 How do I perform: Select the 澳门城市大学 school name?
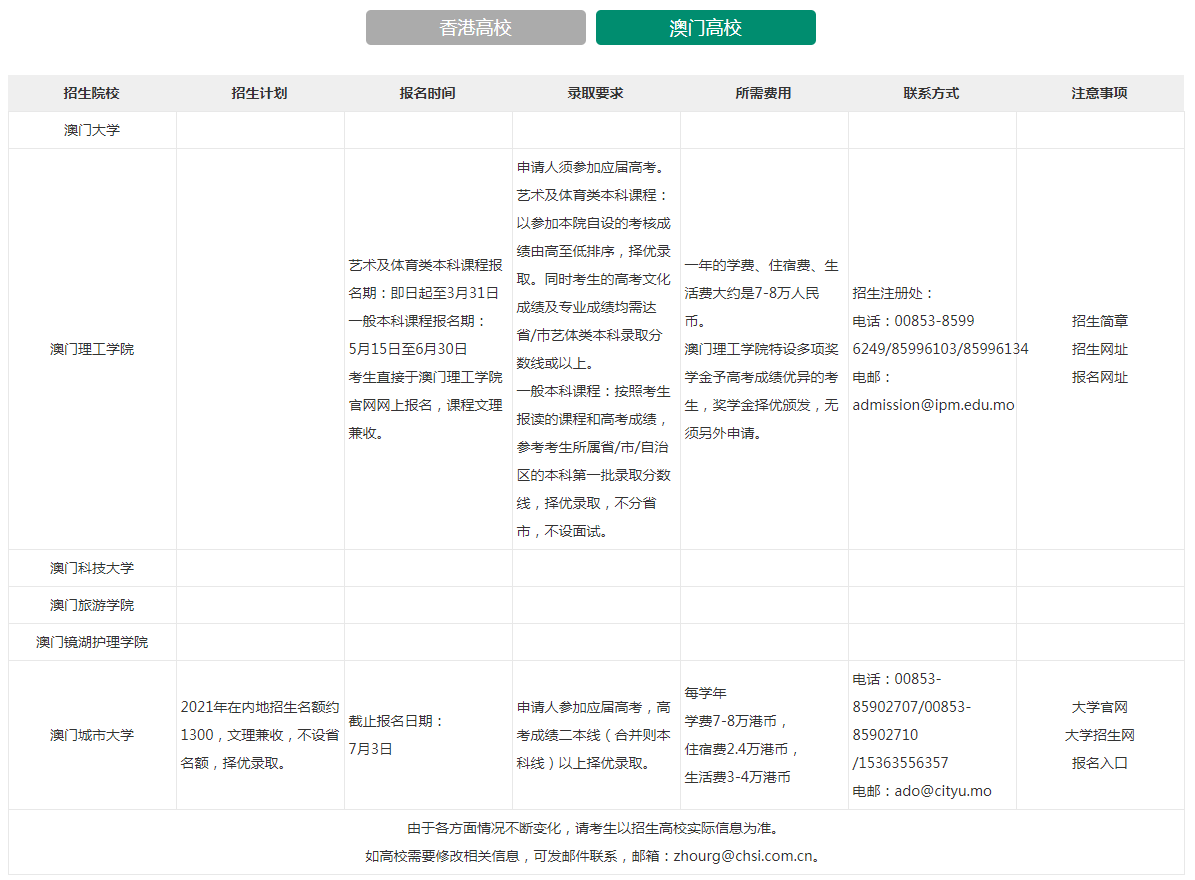pyautogui.click(x=92, y=735)
